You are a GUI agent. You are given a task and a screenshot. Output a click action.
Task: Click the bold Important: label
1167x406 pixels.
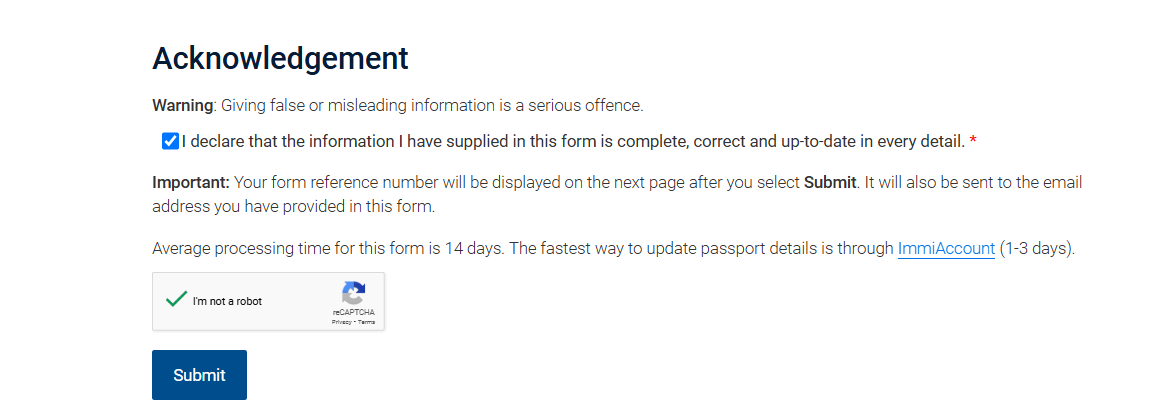(x=191, y=183)
